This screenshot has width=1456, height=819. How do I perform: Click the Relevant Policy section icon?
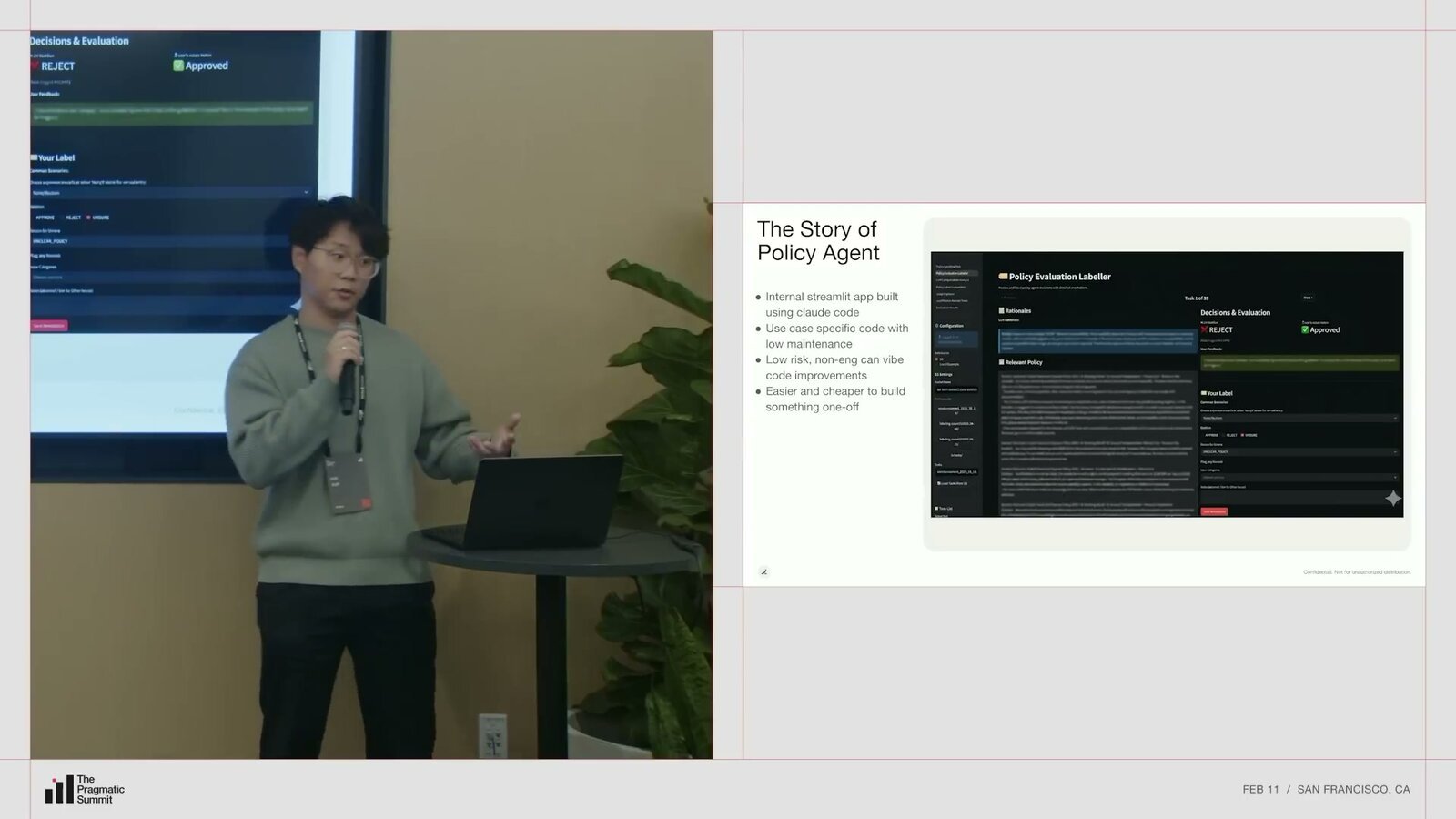click(x=1002, y=362)
